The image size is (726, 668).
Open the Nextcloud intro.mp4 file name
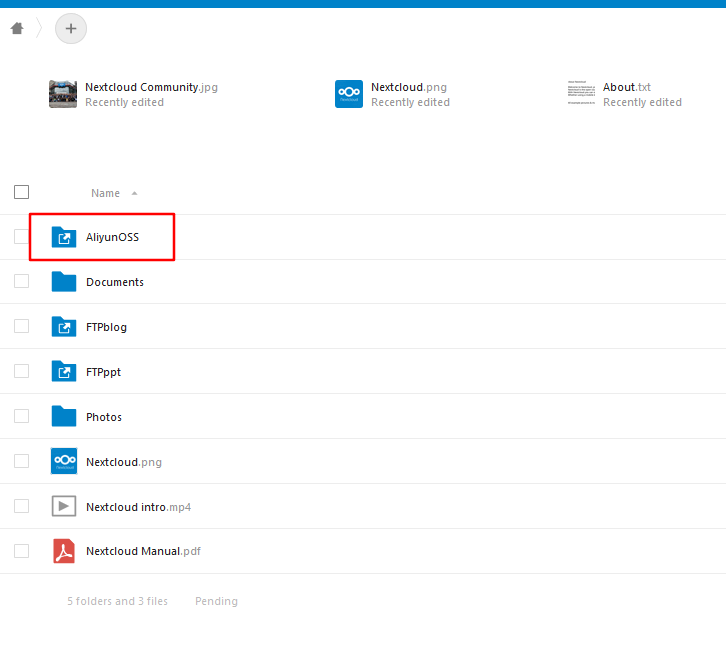(x=138, y=507)
